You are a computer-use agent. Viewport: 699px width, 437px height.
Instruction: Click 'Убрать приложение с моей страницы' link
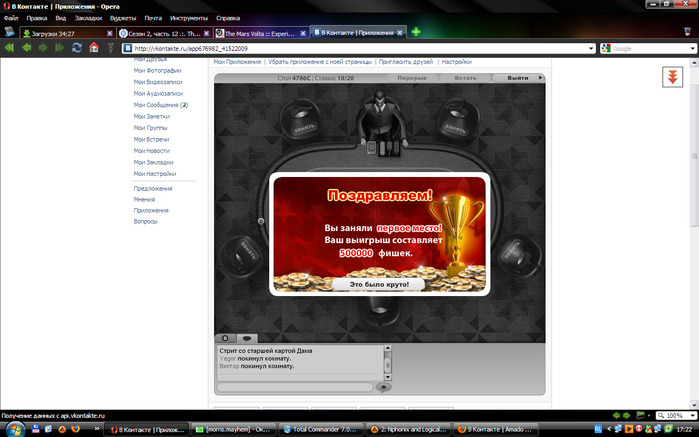320,62
